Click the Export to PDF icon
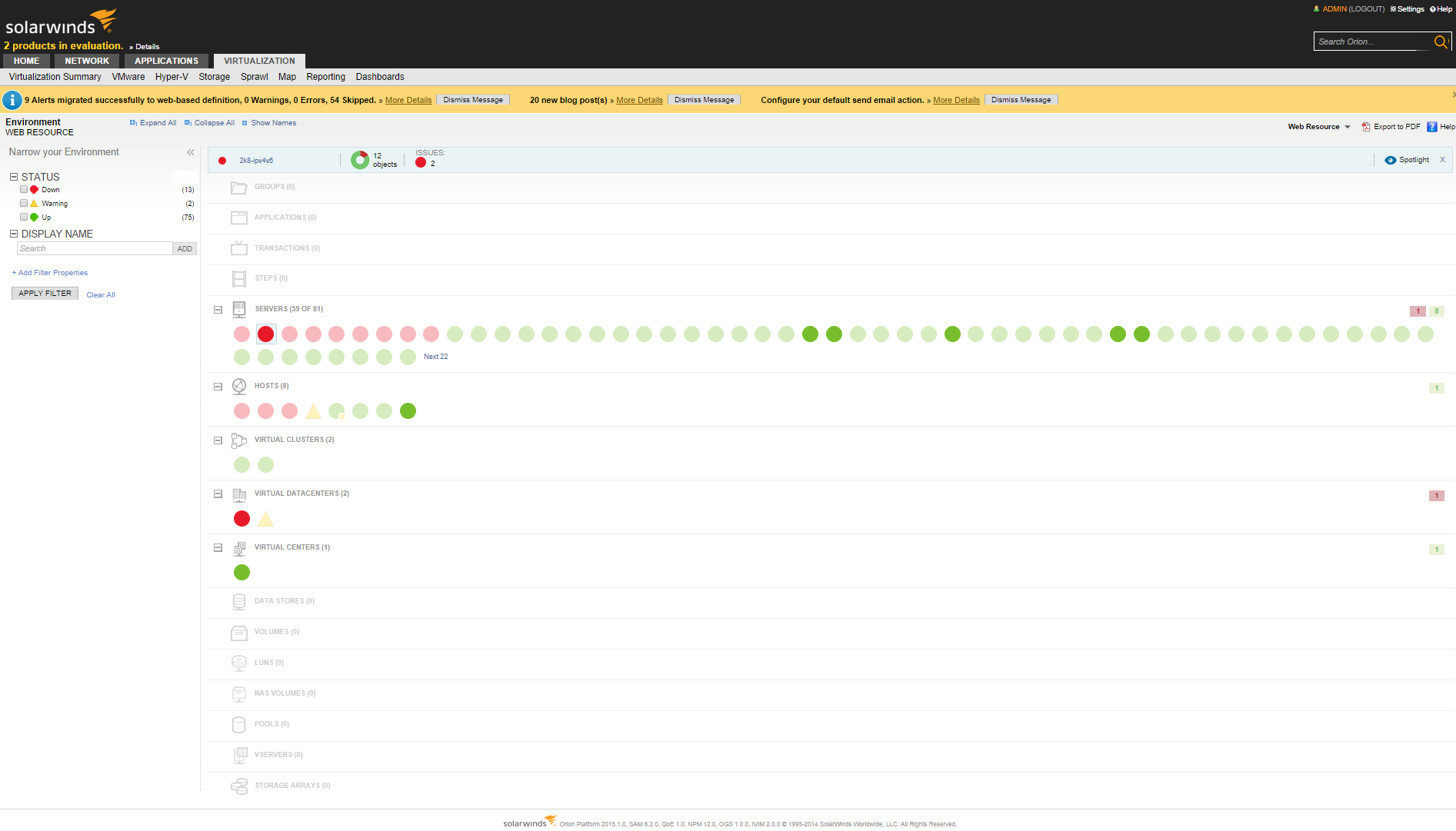Screen dimensions: 1456x831 tap(1366, 127)
